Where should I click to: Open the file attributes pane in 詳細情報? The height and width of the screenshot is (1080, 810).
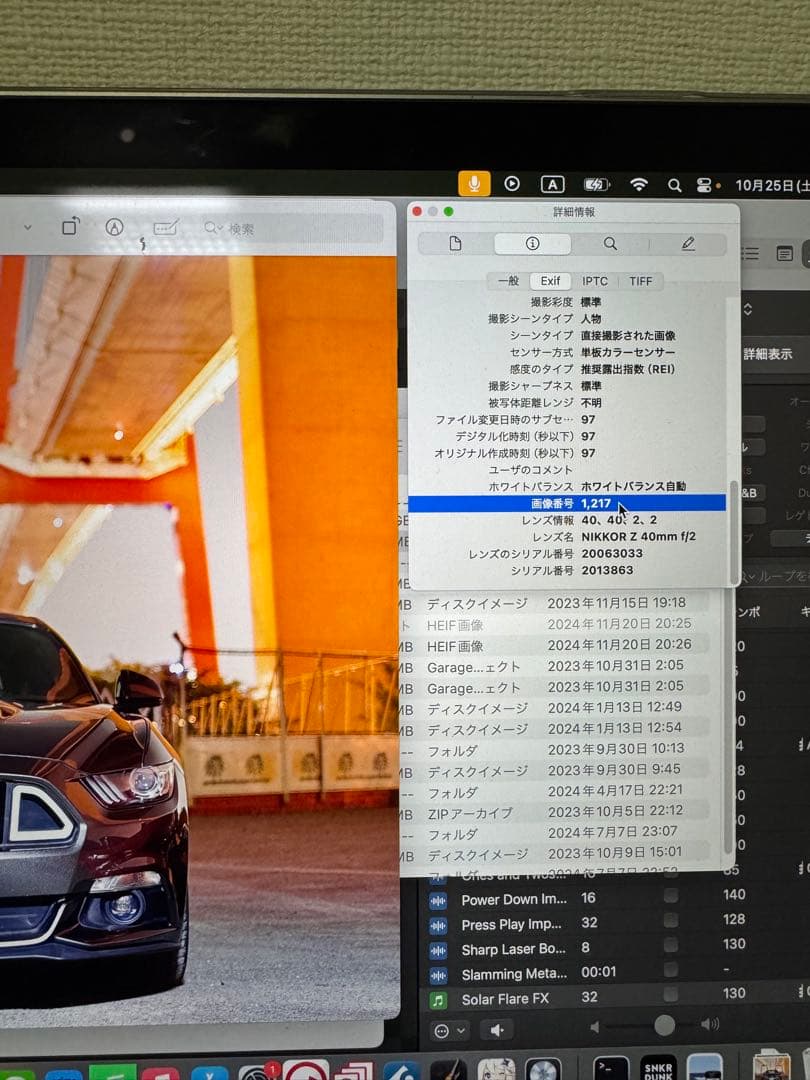point(456,243)
